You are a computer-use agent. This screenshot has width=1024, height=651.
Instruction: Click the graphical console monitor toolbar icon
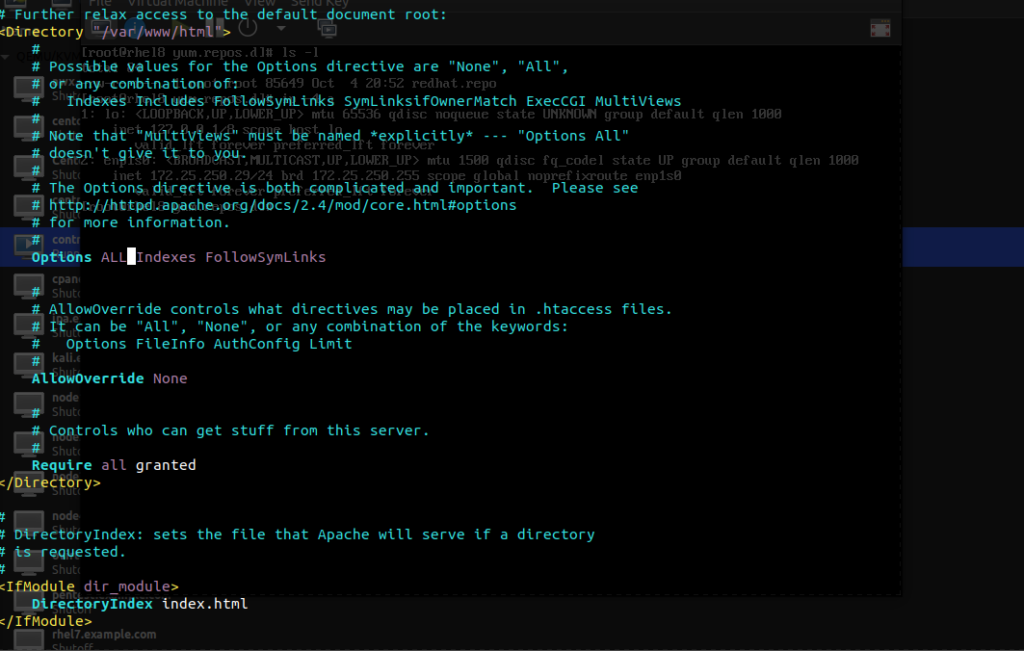point(101,28)
